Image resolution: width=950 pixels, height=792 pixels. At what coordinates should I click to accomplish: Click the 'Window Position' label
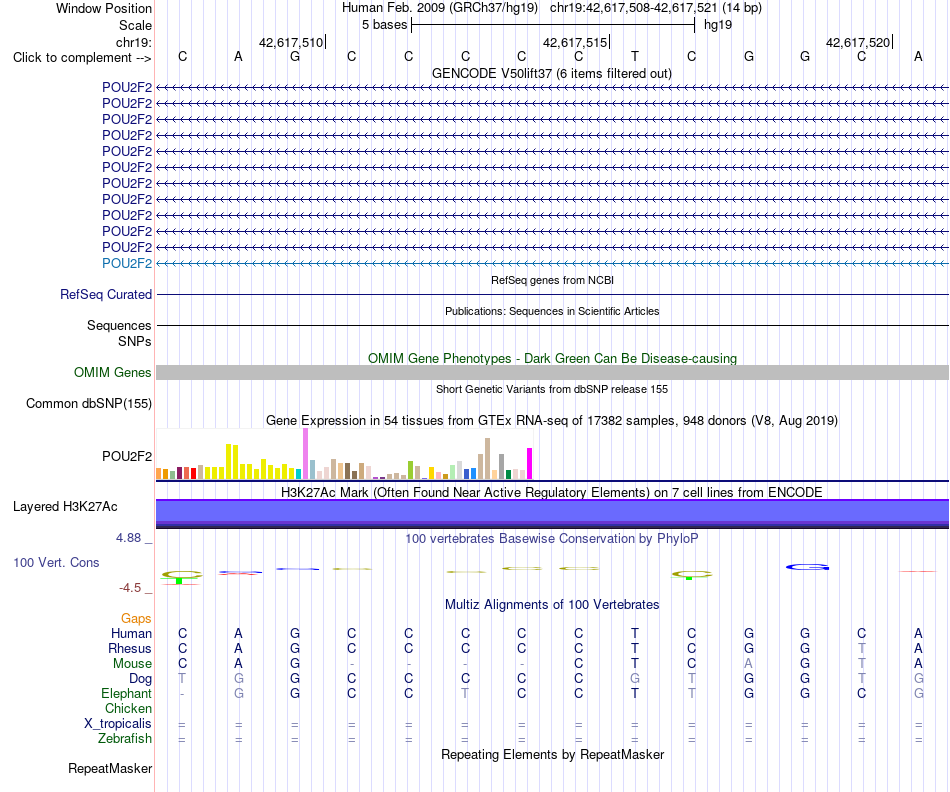[104, 8]
